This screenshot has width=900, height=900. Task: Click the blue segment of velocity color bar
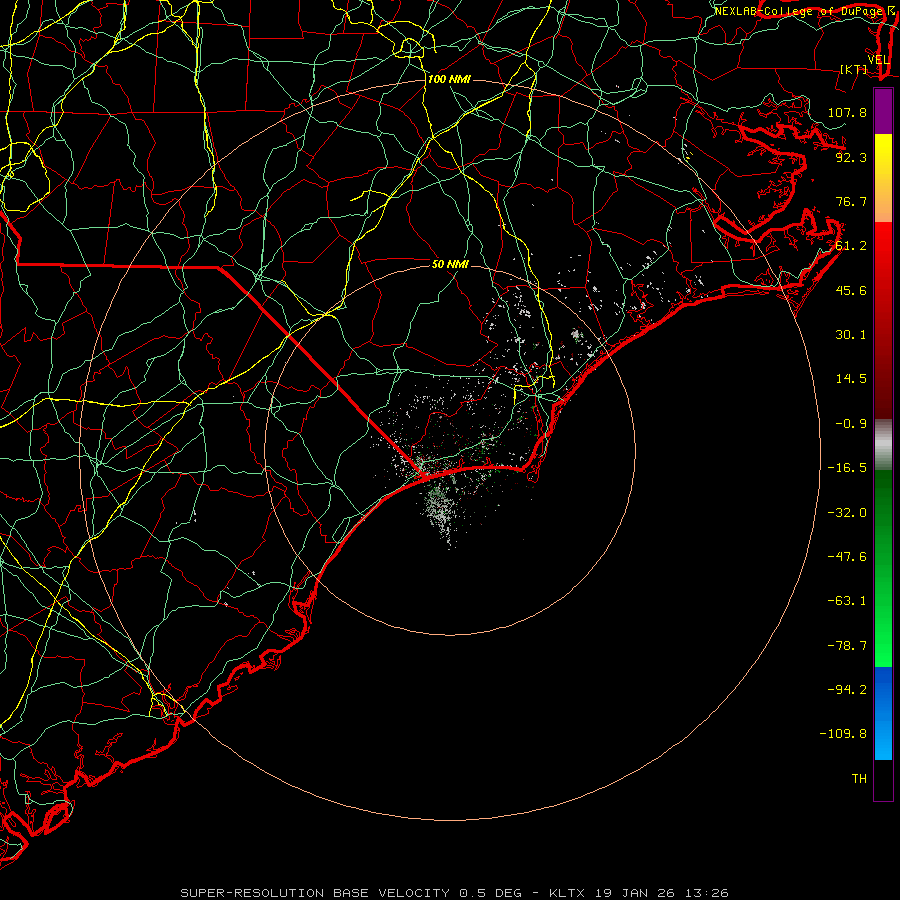tap(883, 713)
